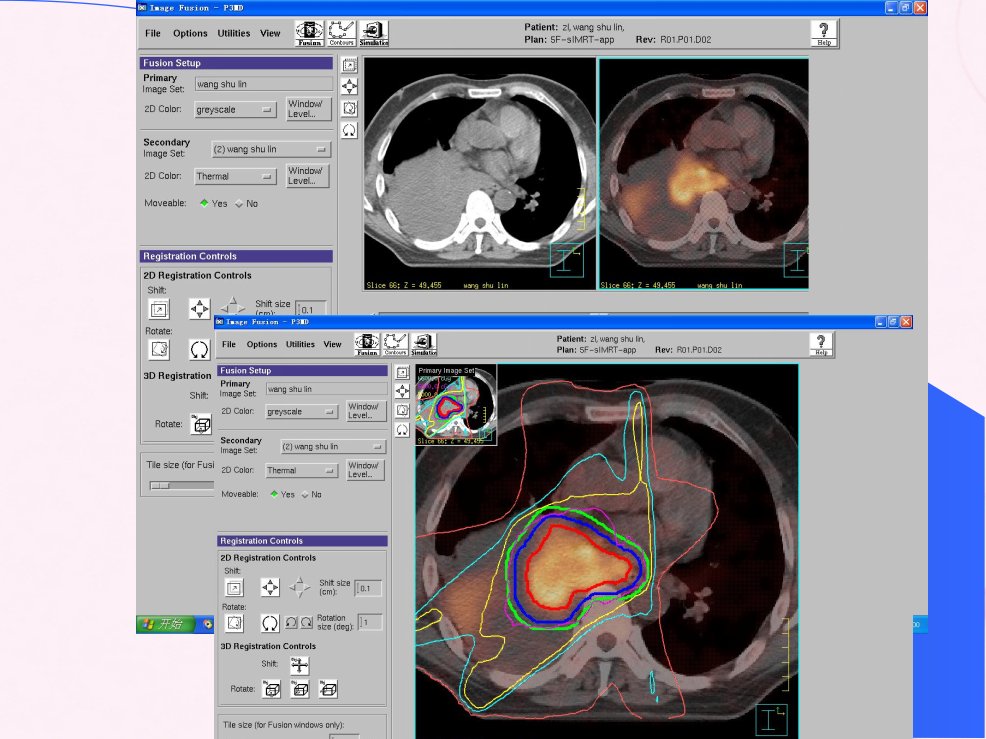The width and height of the screenshot is (986, 739).
Task: Click Rotation size field in front window
Action: 370,623
